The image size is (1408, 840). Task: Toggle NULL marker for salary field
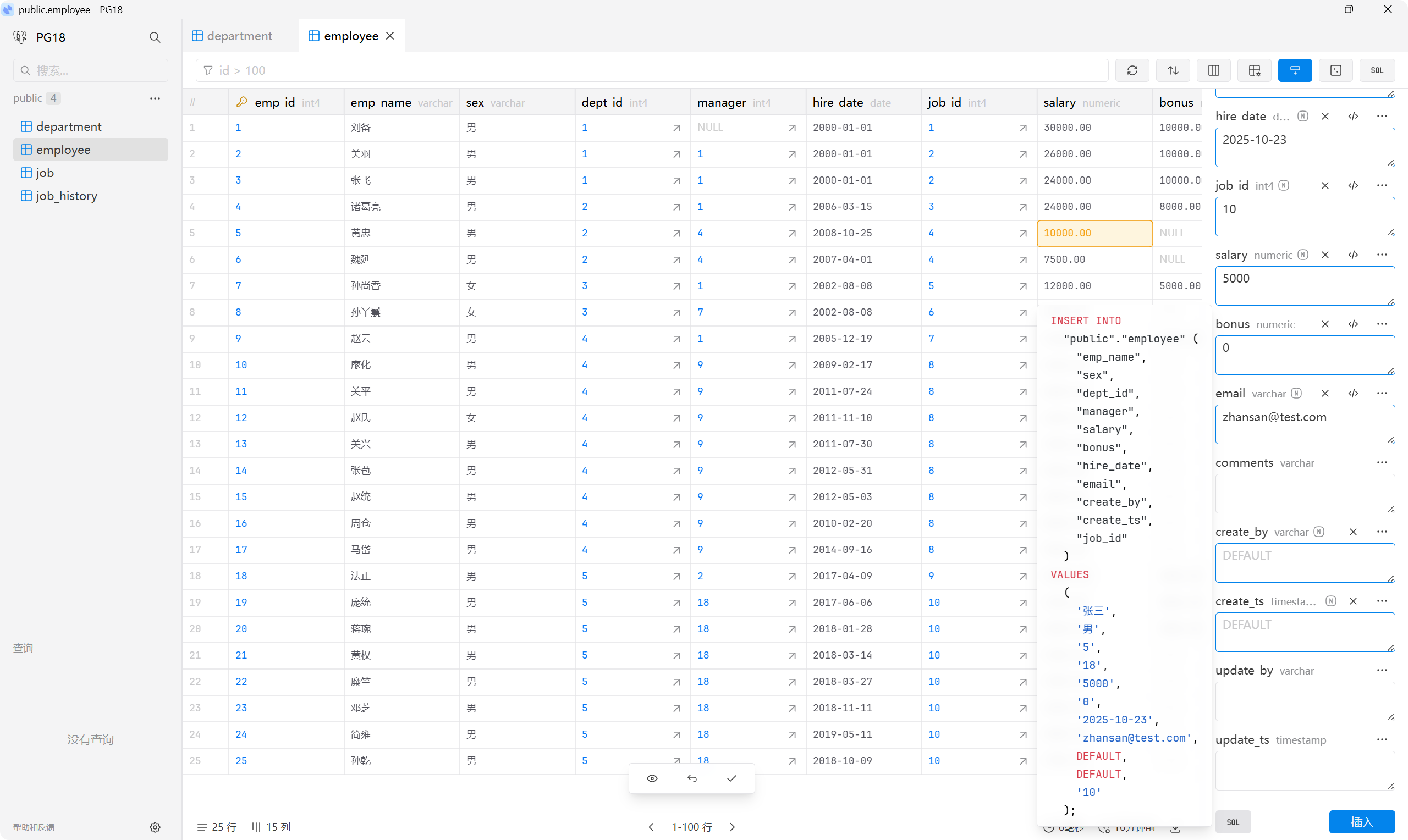(1303, 255)
